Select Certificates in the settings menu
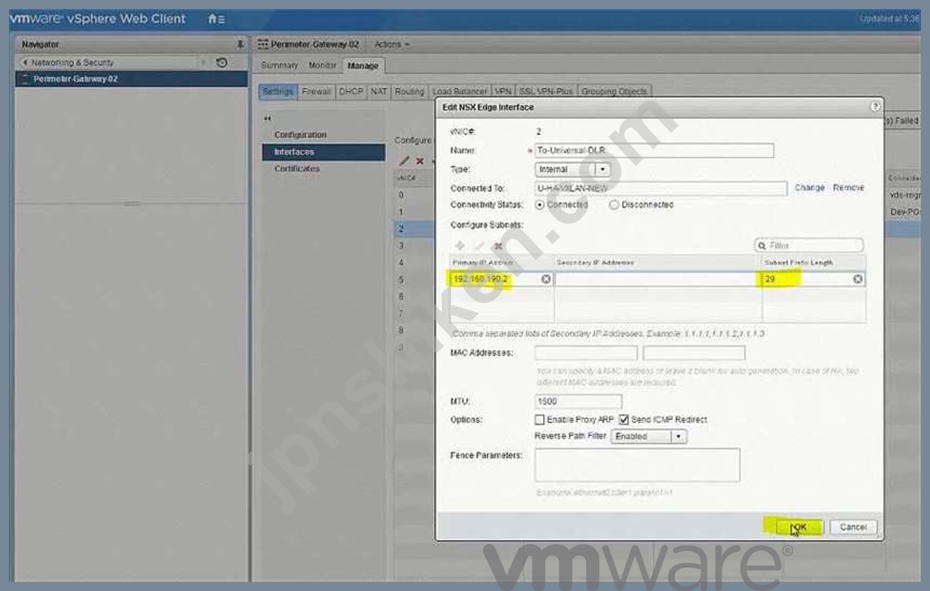 pos(297,169)
